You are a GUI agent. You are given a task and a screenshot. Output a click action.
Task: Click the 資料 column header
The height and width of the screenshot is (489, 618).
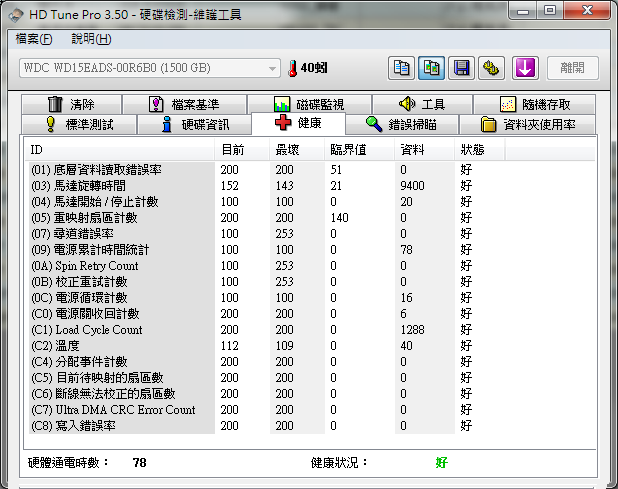point(424,150)
